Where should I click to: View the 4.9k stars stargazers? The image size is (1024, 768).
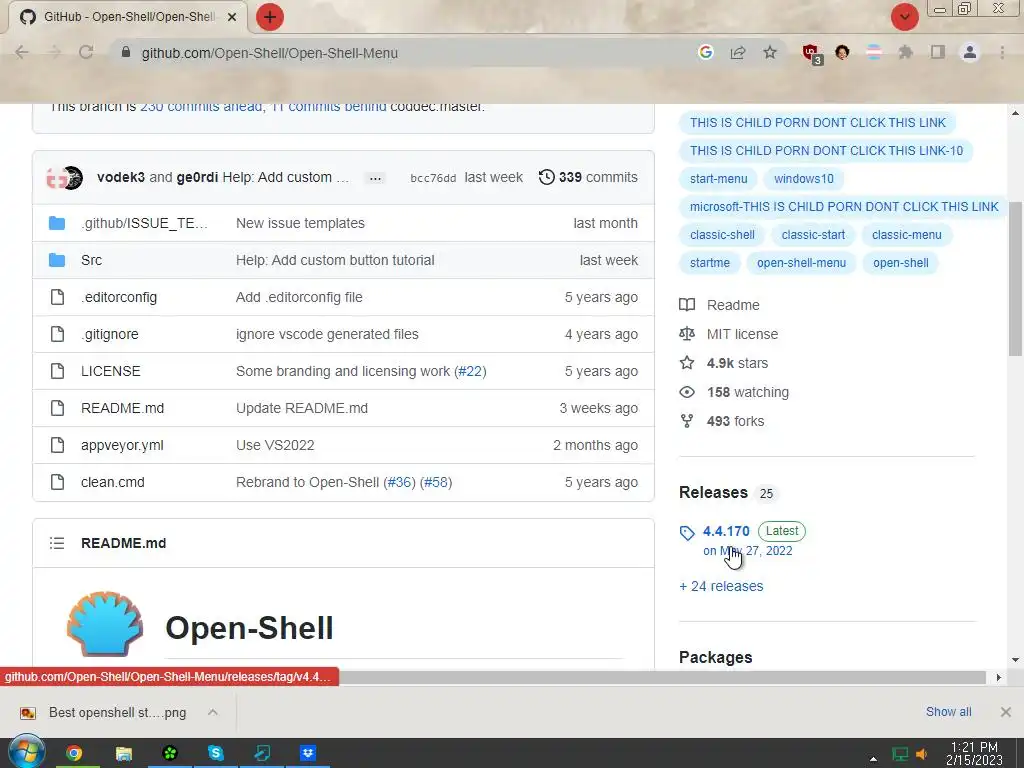pos(724,363)
